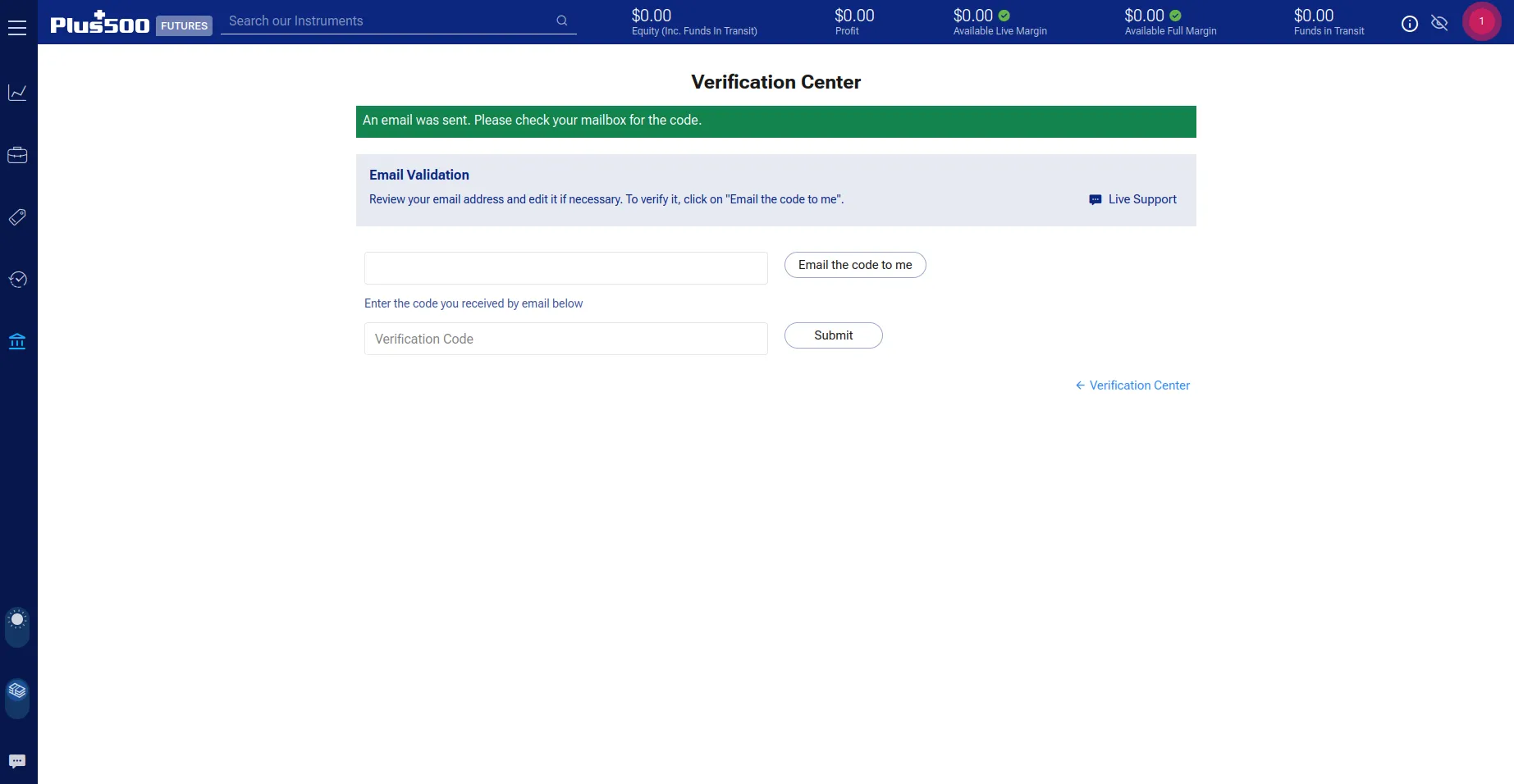Image resolution: width=1514 pixels, height=784 pixels.
Task: Toggle hide balances eye icon
Action: [x=1439, y=23]
